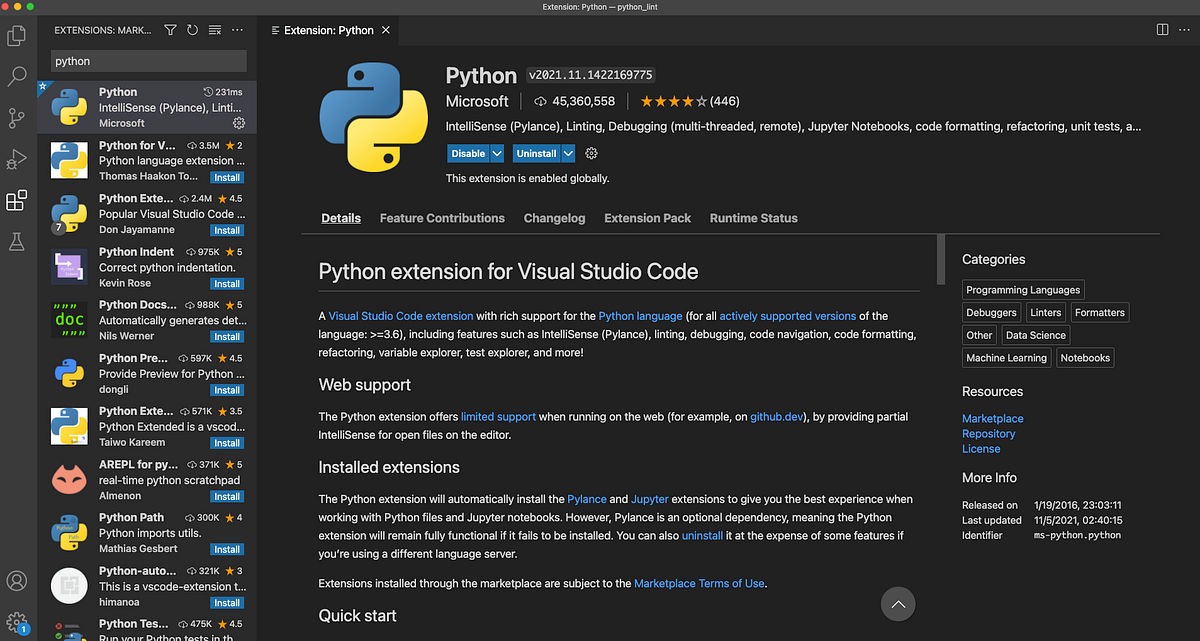Open the Run and Debug view
Screen dimensions: 1200x641
[16, 158]
